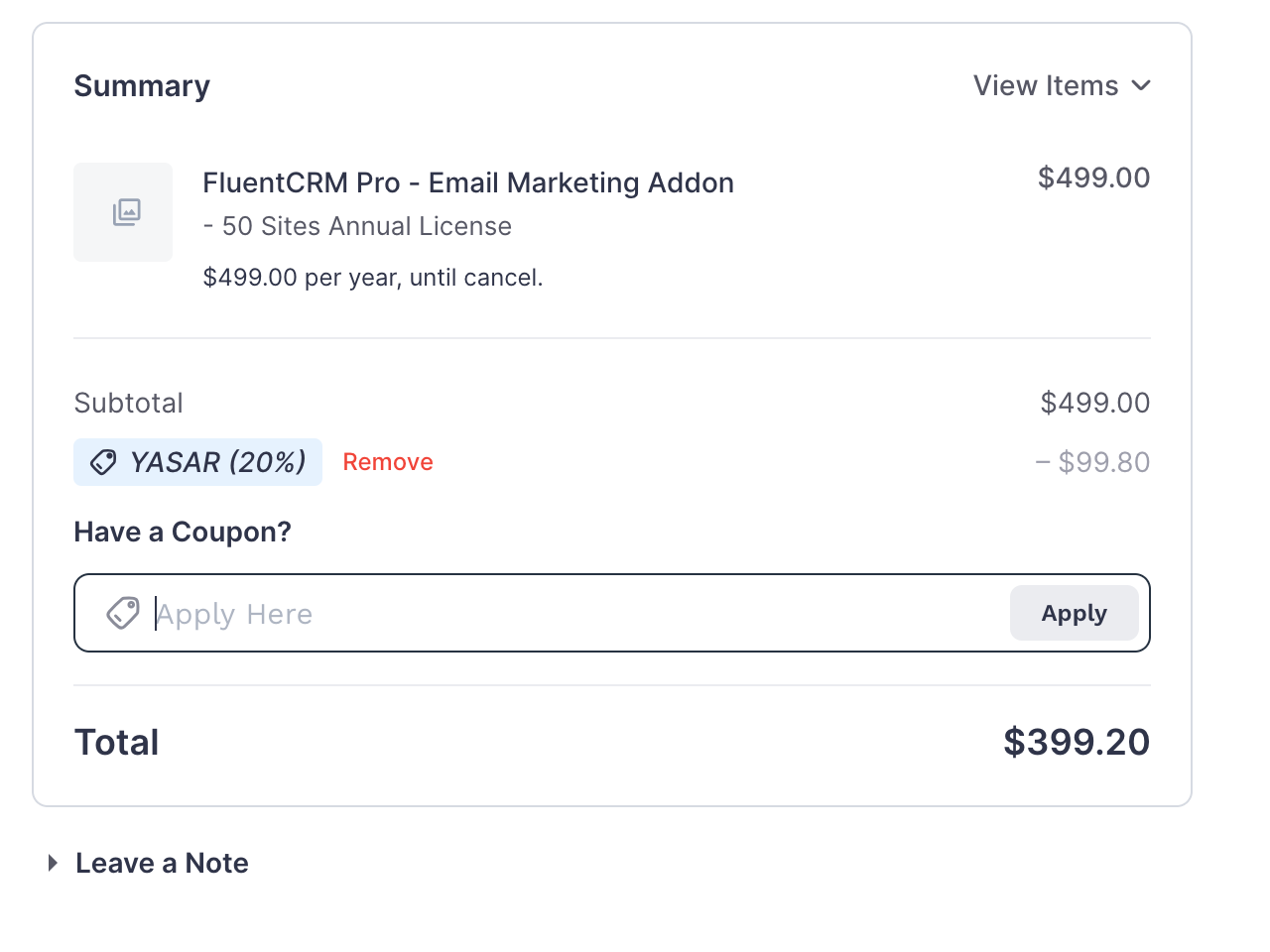Click the tag icon on the YASAR coupon chip
The image size is (1270, 952).
tap(103, 462)
